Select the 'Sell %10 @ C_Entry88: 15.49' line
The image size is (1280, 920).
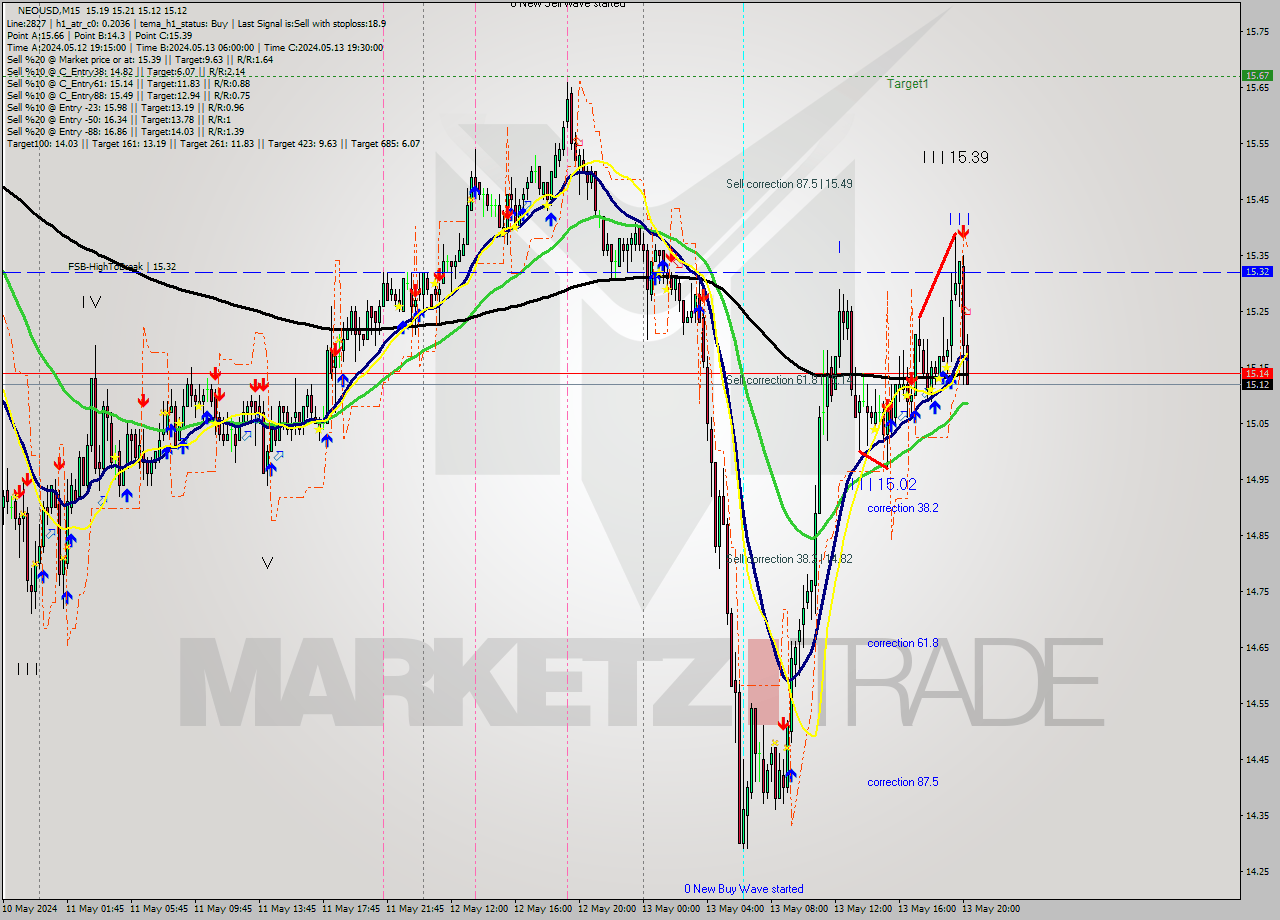point(128,95)
